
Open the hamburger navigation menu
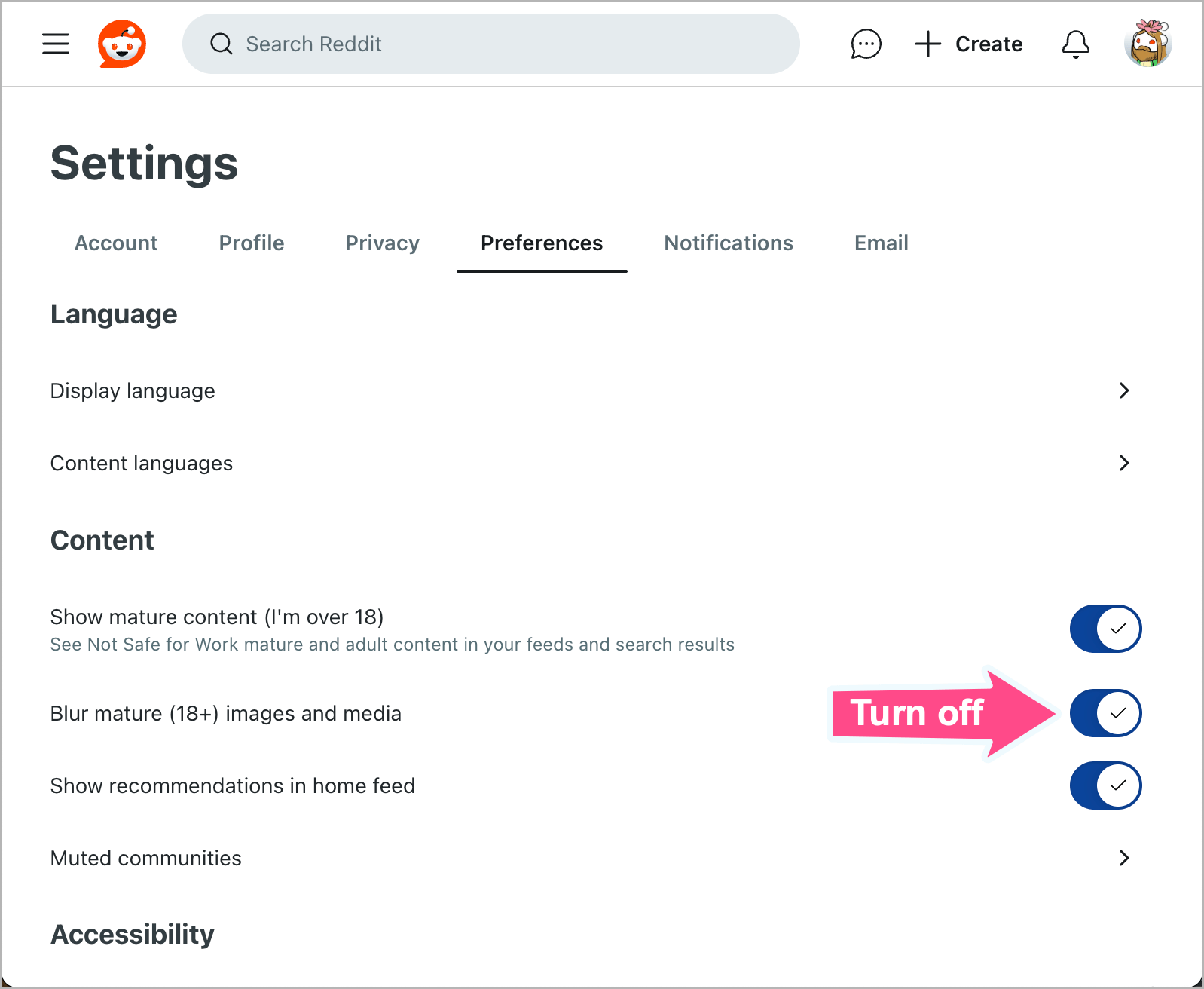point(55,44)
